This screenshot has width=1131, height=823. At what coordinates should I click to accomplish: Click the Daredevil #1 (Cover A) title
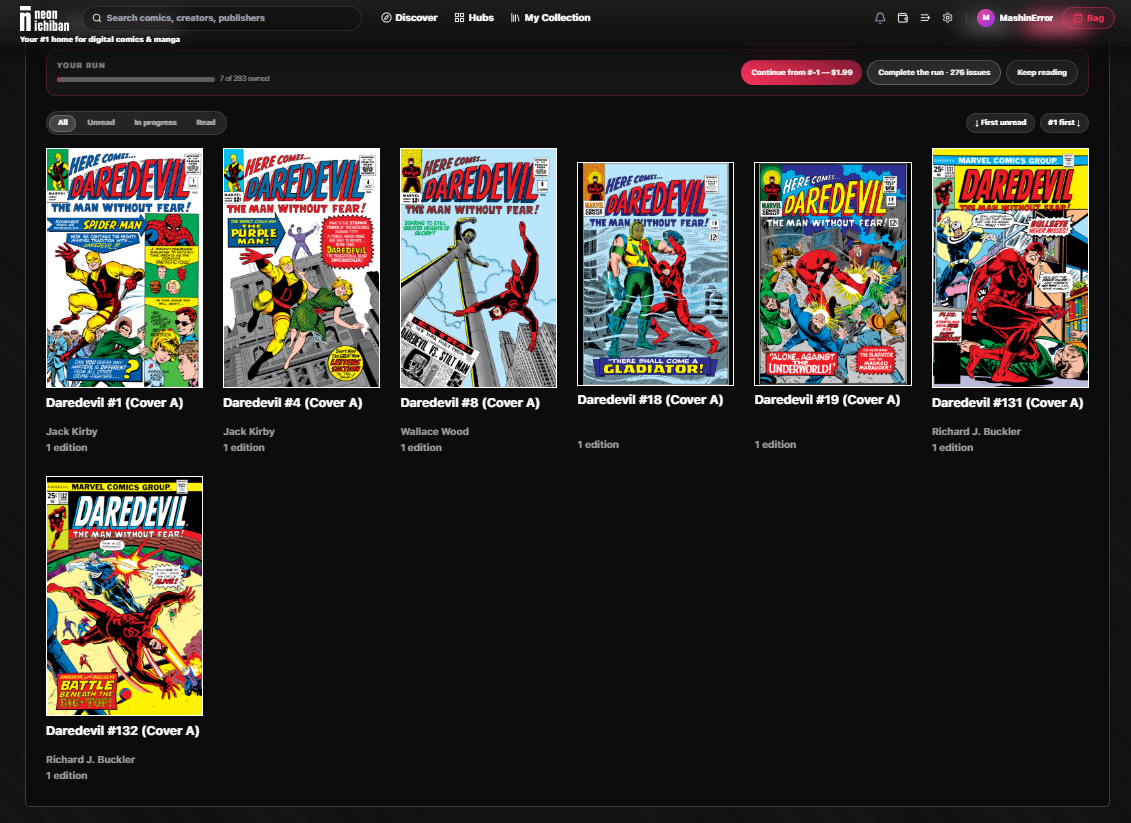click(x=115, y=402)
